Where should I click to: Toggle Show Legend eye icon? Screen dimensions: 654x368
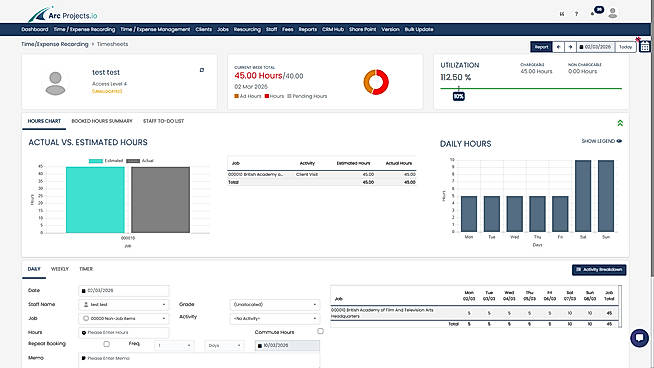(619, 141)
